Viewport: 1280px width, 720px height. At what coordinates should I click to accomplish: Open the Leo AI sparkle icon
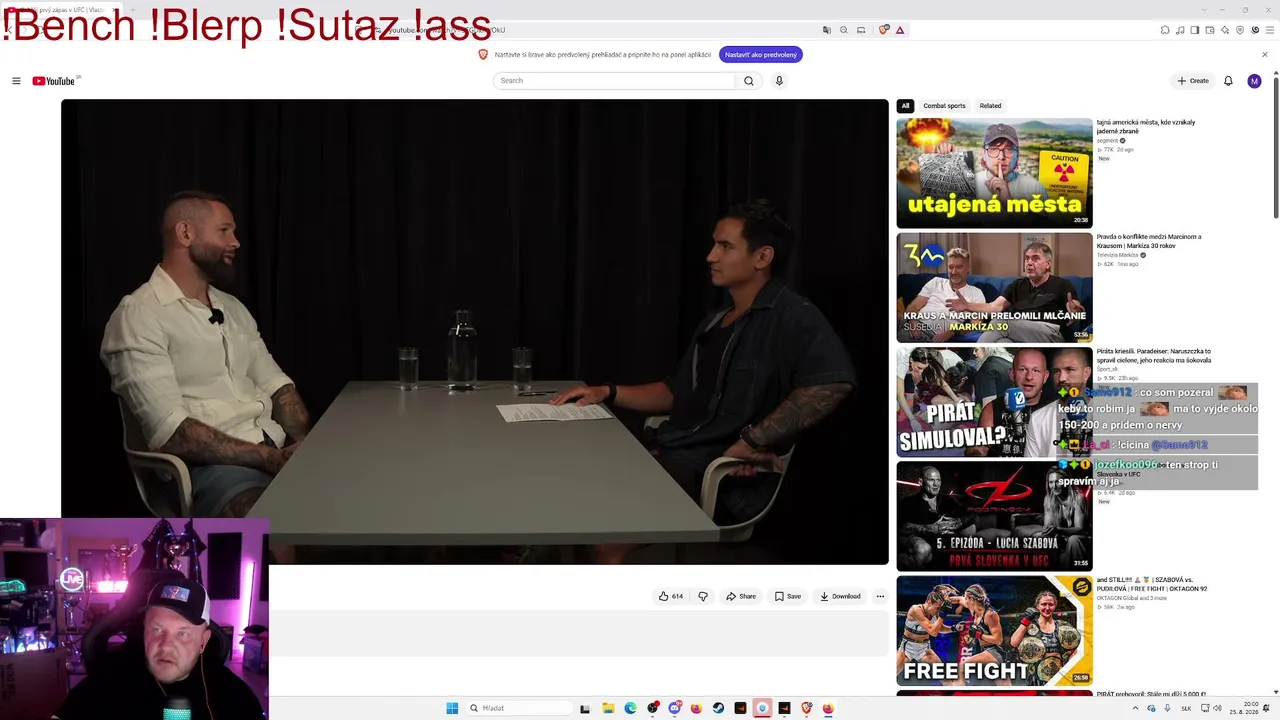point(1225,30)
